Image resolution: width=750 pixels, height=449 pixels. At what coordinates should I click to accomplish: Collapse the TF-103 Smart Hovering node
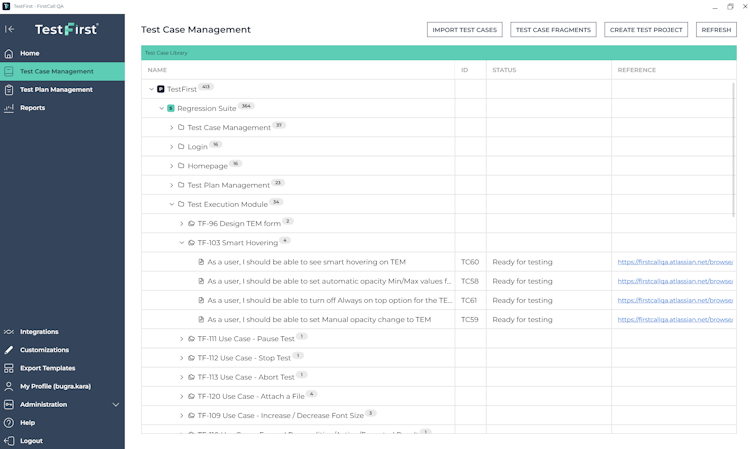[181, 242]
